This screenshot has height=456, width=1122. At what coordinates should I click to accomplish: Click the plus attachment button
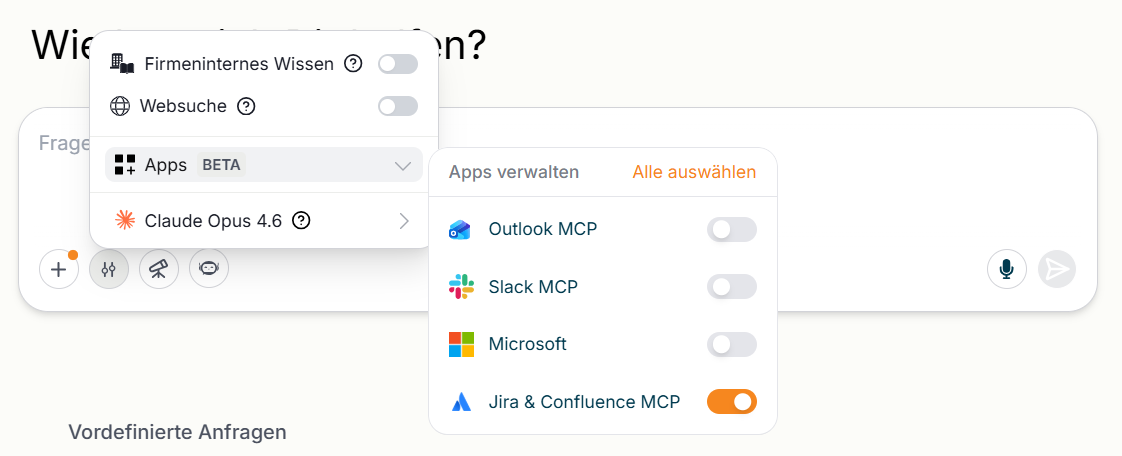[x=59, y=269]
